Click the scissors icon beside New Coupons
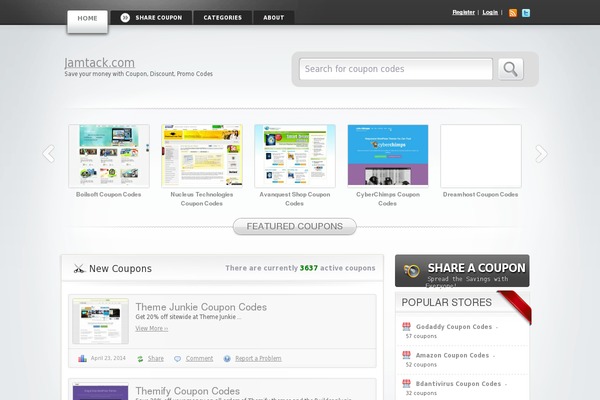 click(78, 268)
